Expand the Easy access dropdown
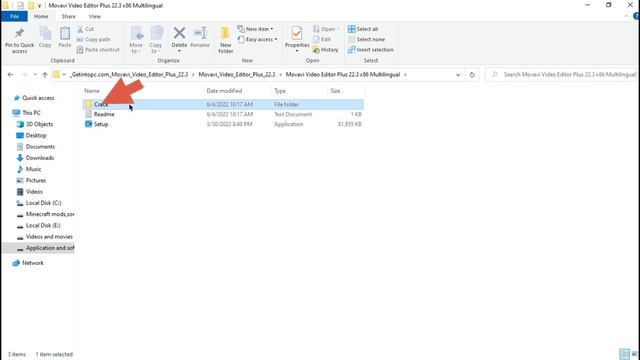The height and width of the screenshot is (360, 640). click(x=258, y=39)
